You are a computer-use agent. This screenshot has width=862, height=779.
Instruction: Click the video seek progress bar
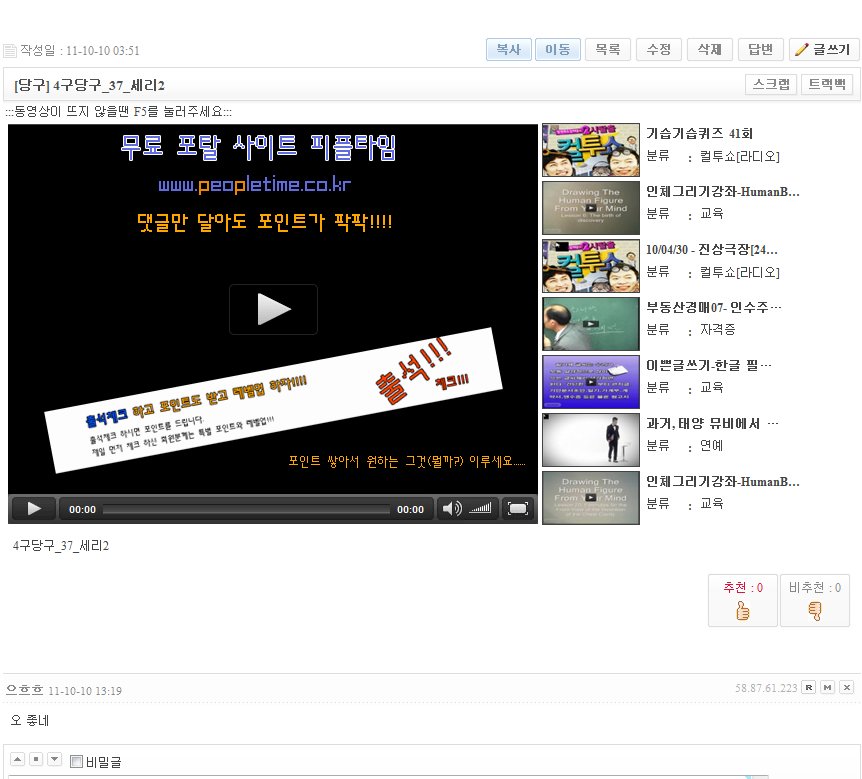(246, 509)
